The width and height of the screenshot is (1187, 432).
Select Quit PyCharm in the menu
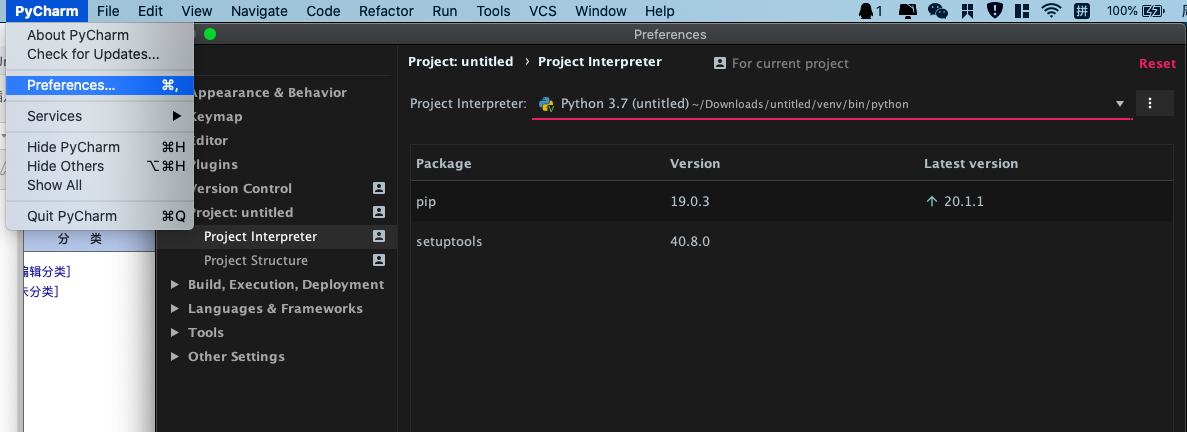[72, 216]
